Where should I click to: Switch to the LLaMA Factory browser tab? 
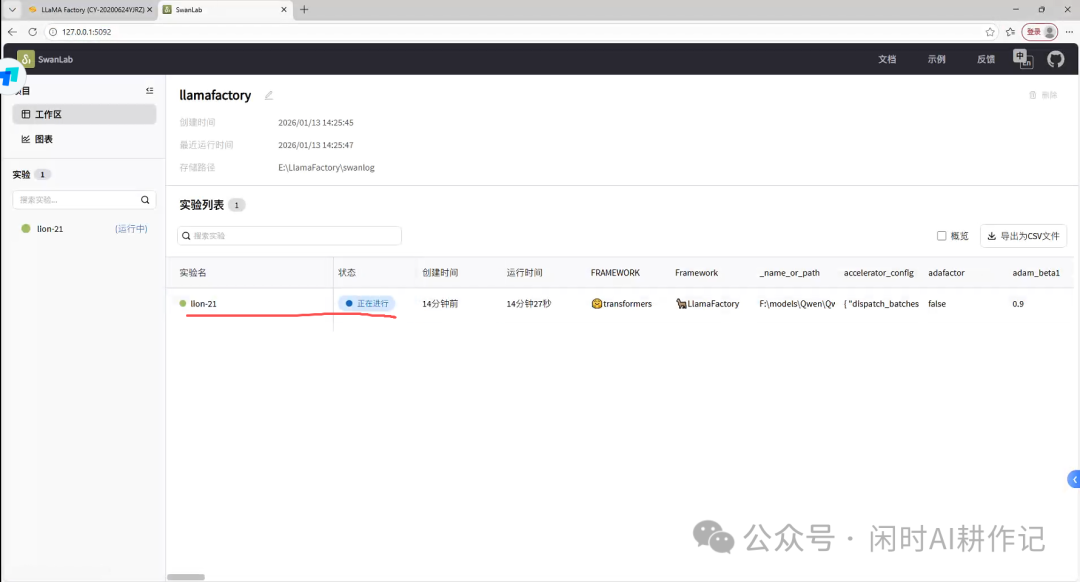[85, 10]
